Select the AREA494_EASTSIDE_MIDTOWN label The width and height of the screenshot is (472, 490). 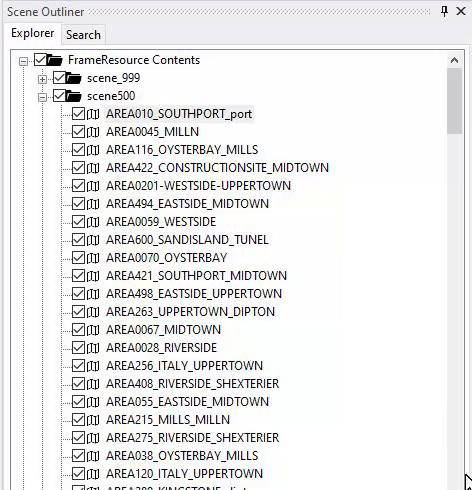click(x=187, y=204)
